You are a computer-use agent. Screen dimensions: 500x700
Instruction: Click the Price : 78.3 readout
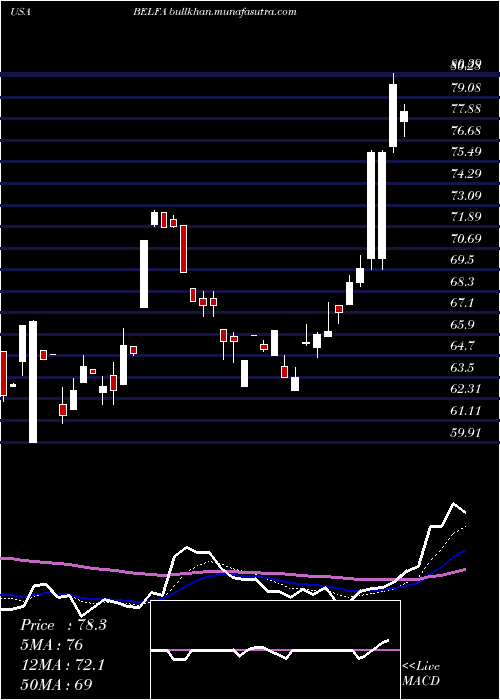tap(63, 625)
